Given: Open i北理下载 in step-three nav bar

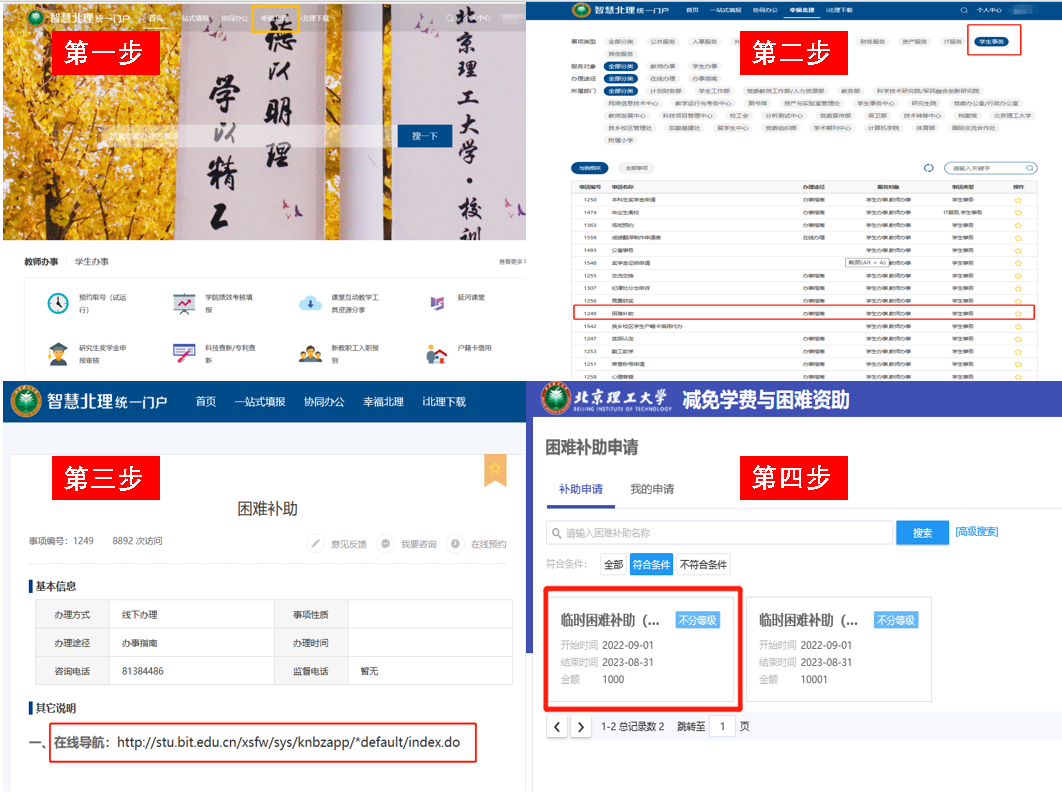Looking at the screenshot, I should (x=444, y=402).
